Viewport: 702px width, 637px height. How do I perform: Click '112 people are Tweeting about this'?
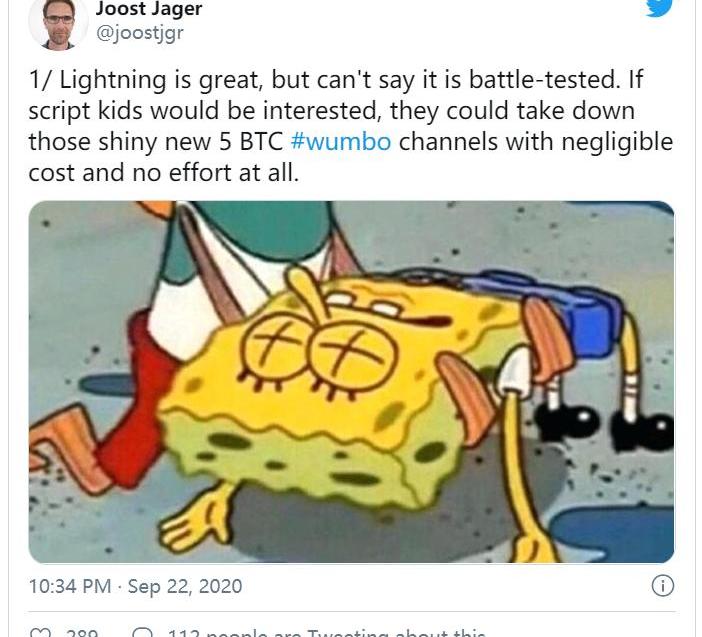327,633
